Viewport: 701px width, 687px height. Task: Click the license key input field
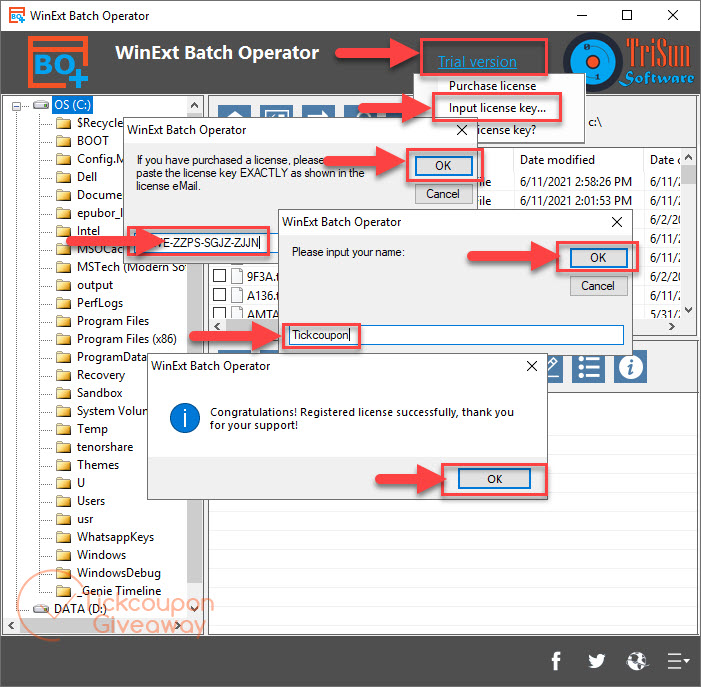point(207,243)
